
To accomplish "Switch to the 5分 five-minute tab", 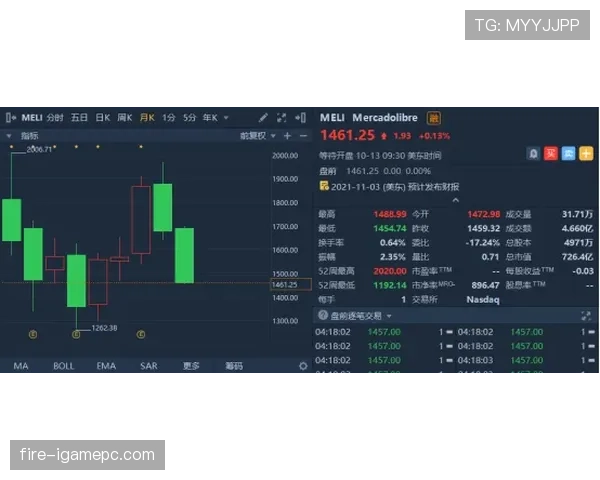I will pos(189,118).
